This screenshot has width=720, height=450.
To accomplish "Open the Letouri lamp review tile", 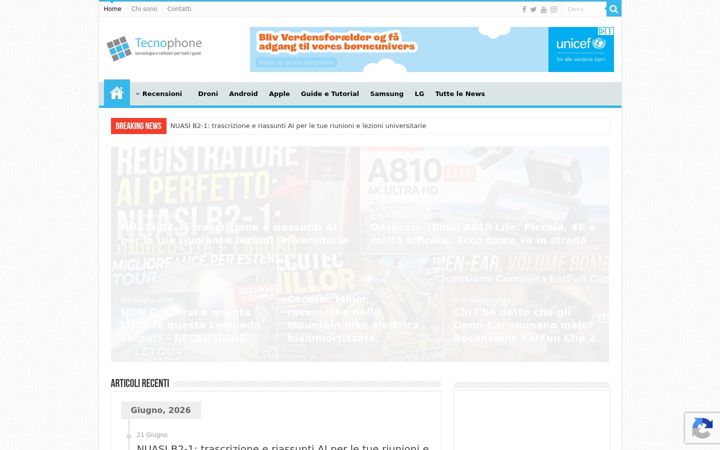I will coord(193,308).
